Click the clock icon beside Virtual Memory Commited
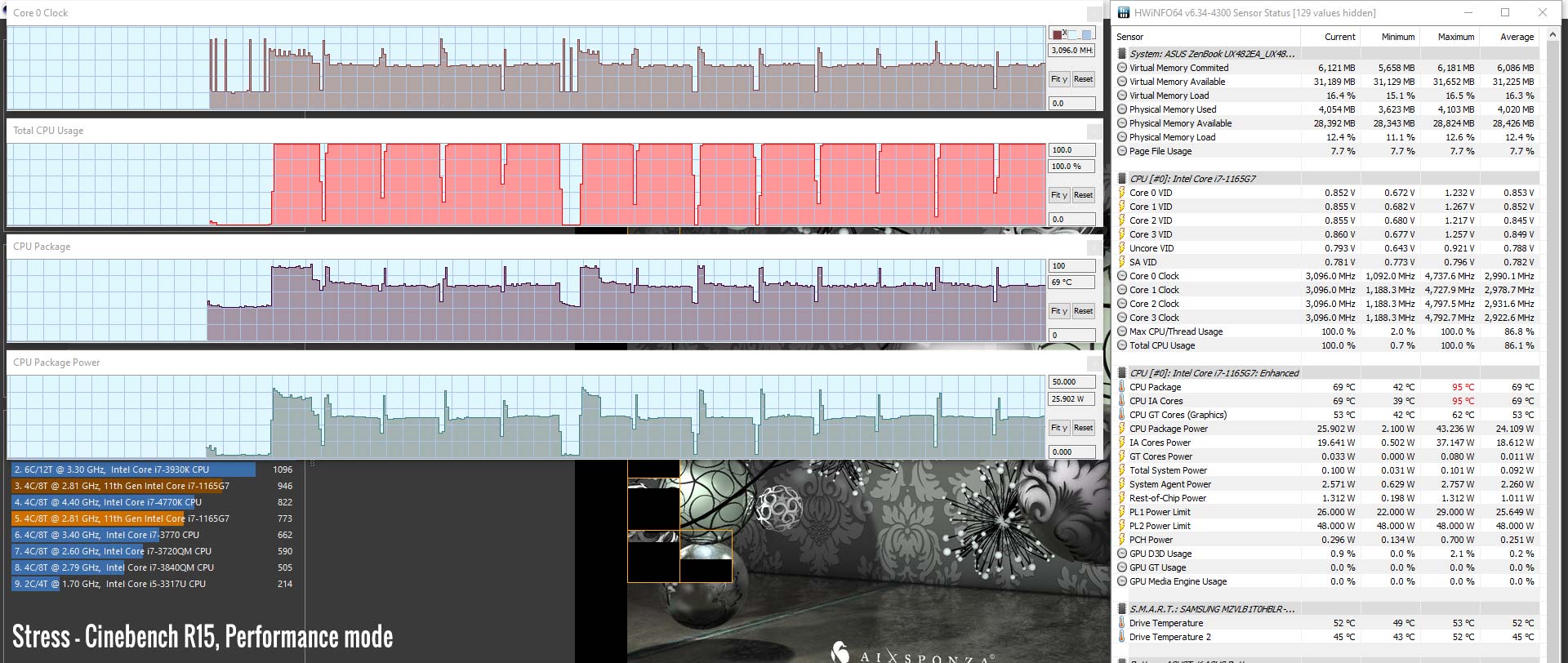The image size is (1568, 663). pos(1122,68)
